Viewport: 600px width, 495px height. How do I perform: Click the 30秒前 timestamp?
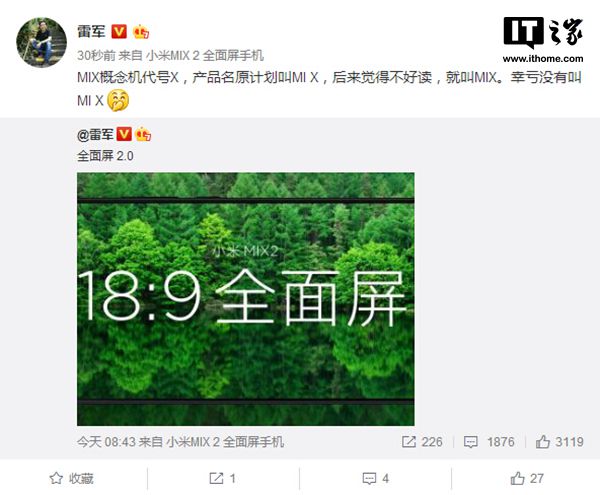tap(96, 56)
